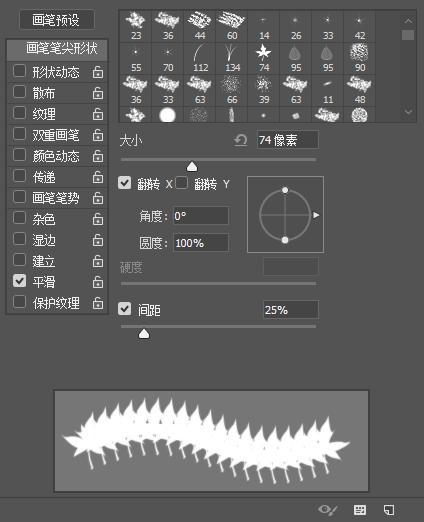Uncheck the 翻转 X checkbox

[x=125, y=183]
